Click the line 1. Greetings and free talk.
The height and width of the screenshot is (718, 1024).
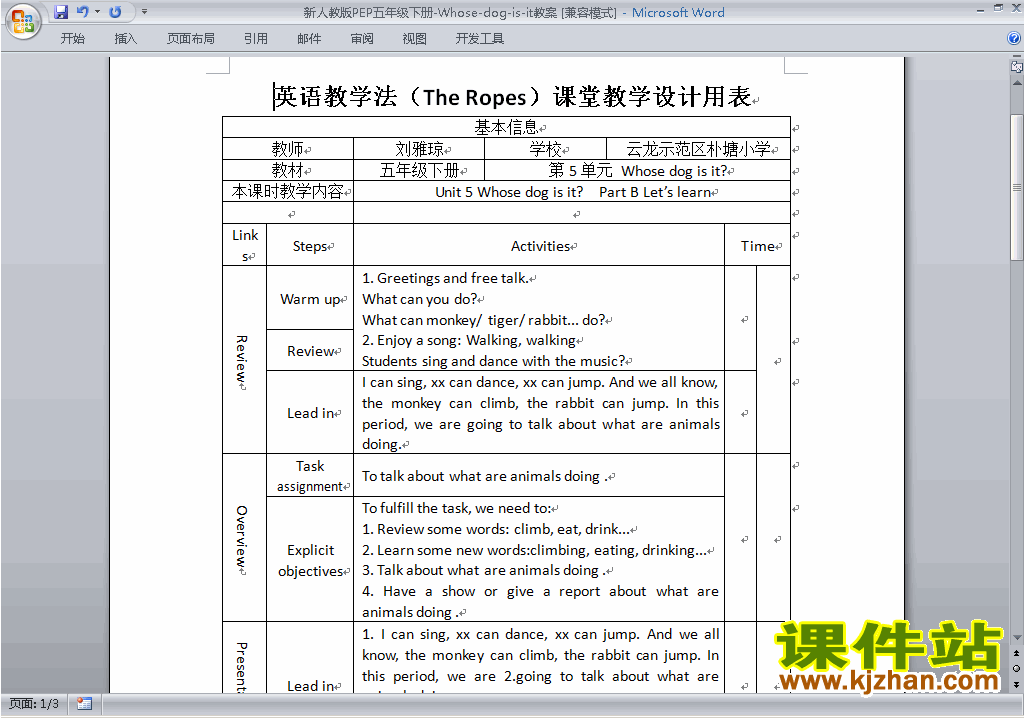[x=445, y=278]
